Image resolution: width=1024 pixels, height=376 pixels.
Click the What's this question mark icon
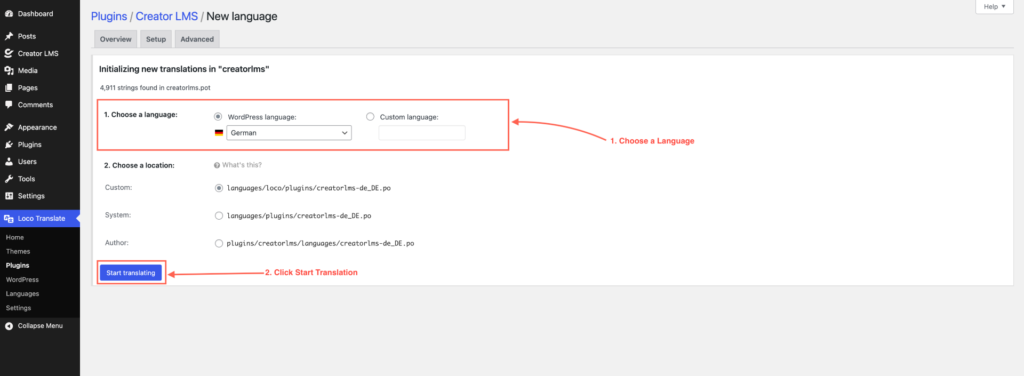click(217, 165)
